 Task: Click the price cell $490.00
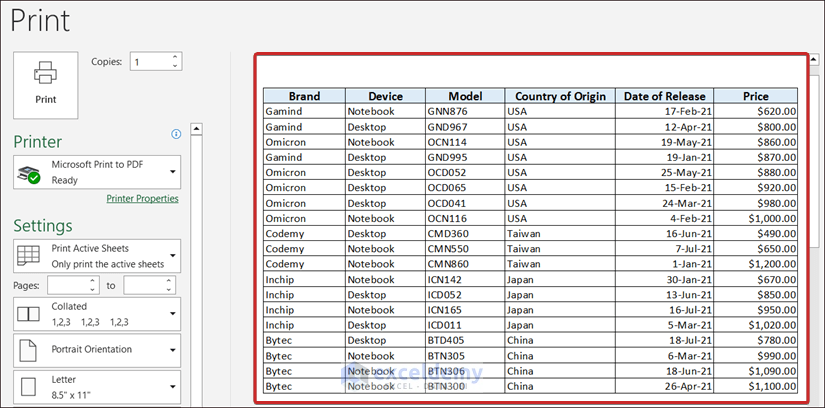(756, 234)
